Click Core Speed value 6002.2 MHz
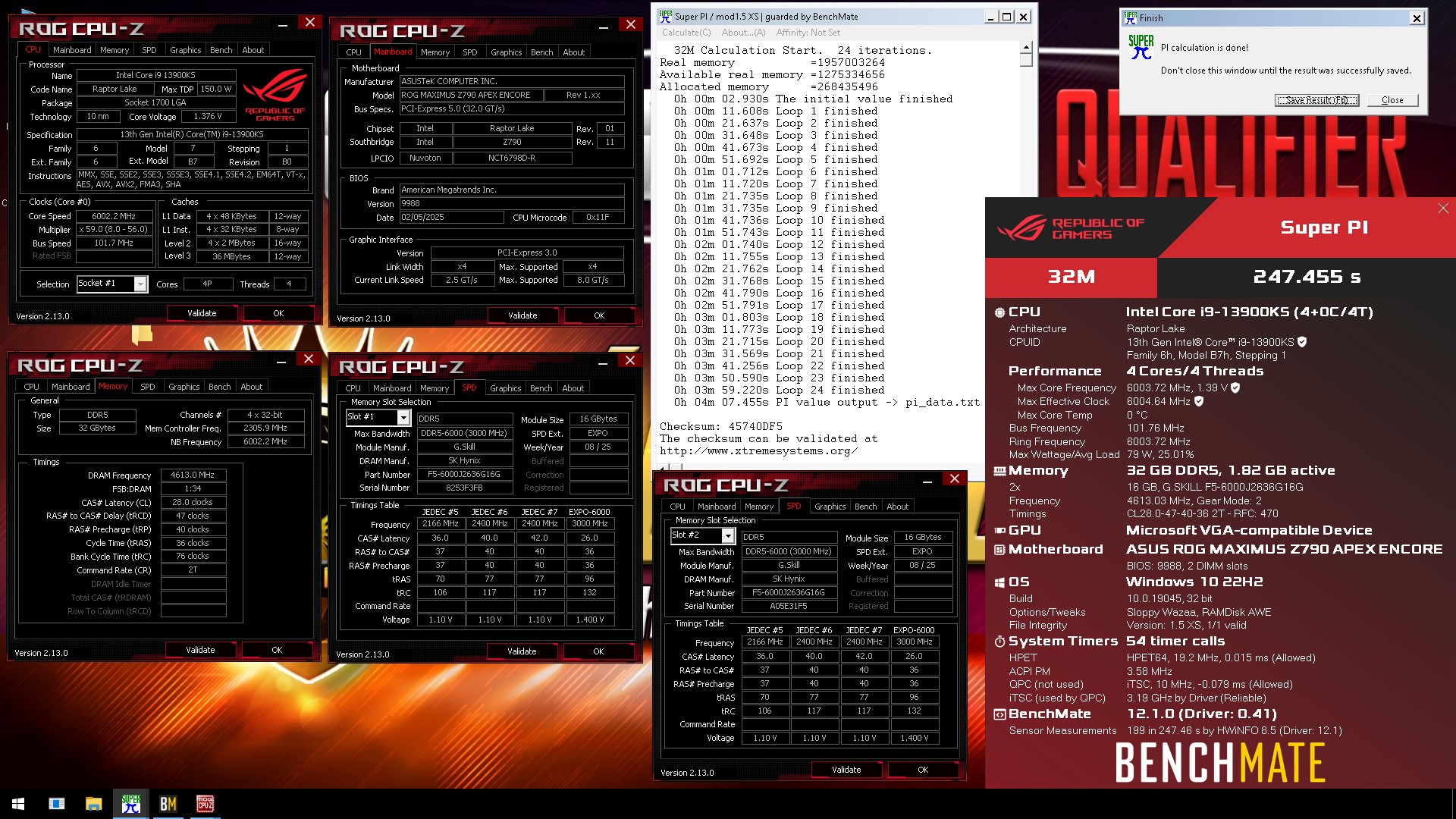Image resolution: width=1456 pixels, height=819 pixels. click(x=114, y=216)
